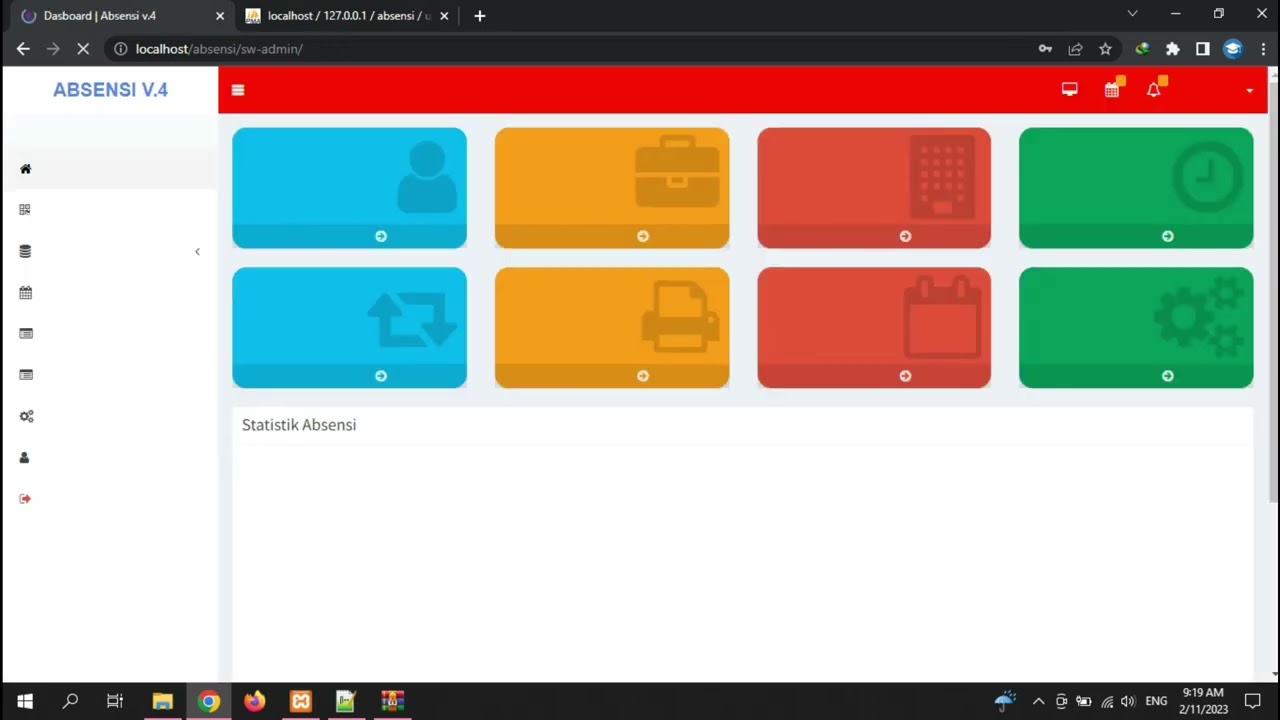Open the green card with clock icon

1136,188
